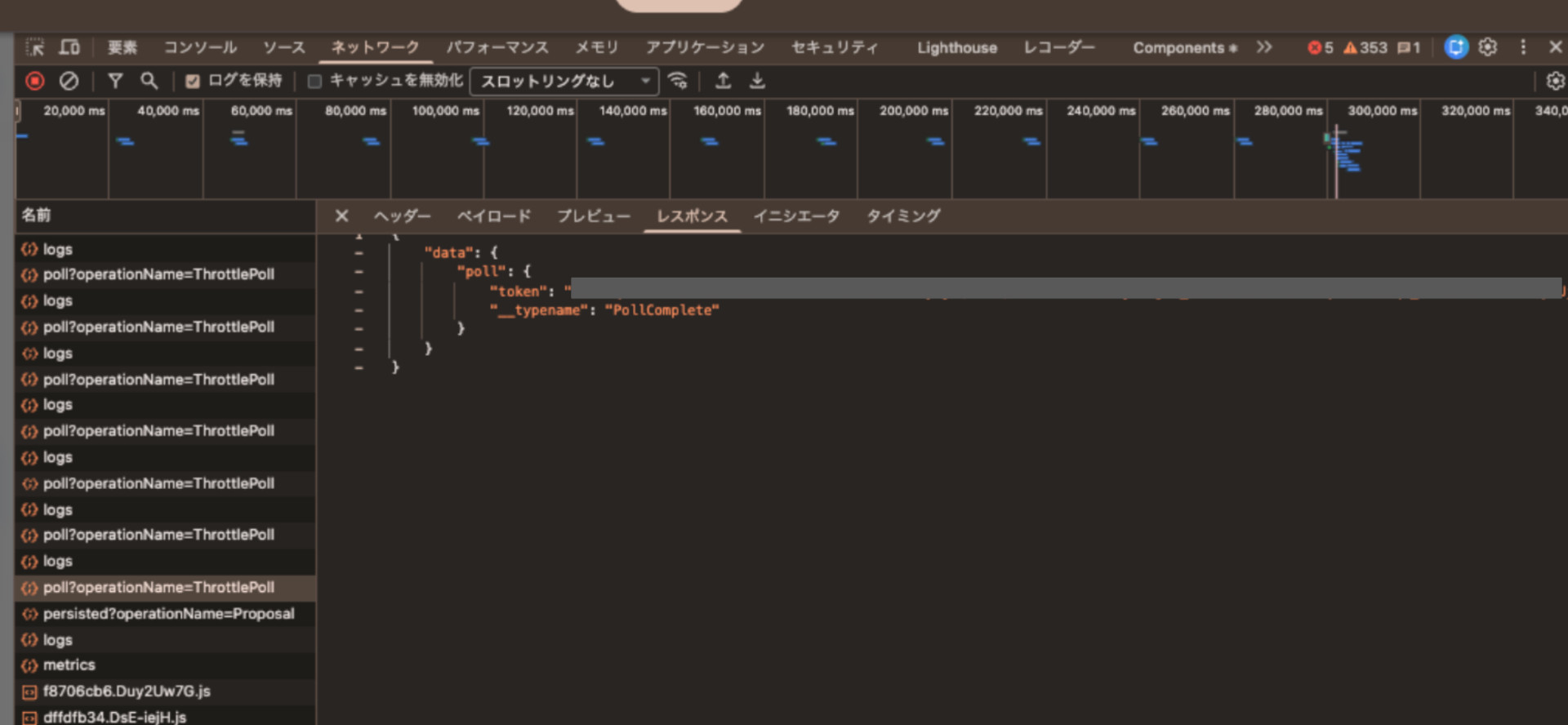Click the "PollComplete" typename value
Image resolution: width=1568 pixels, height=725 pixels.
(661, 310)
